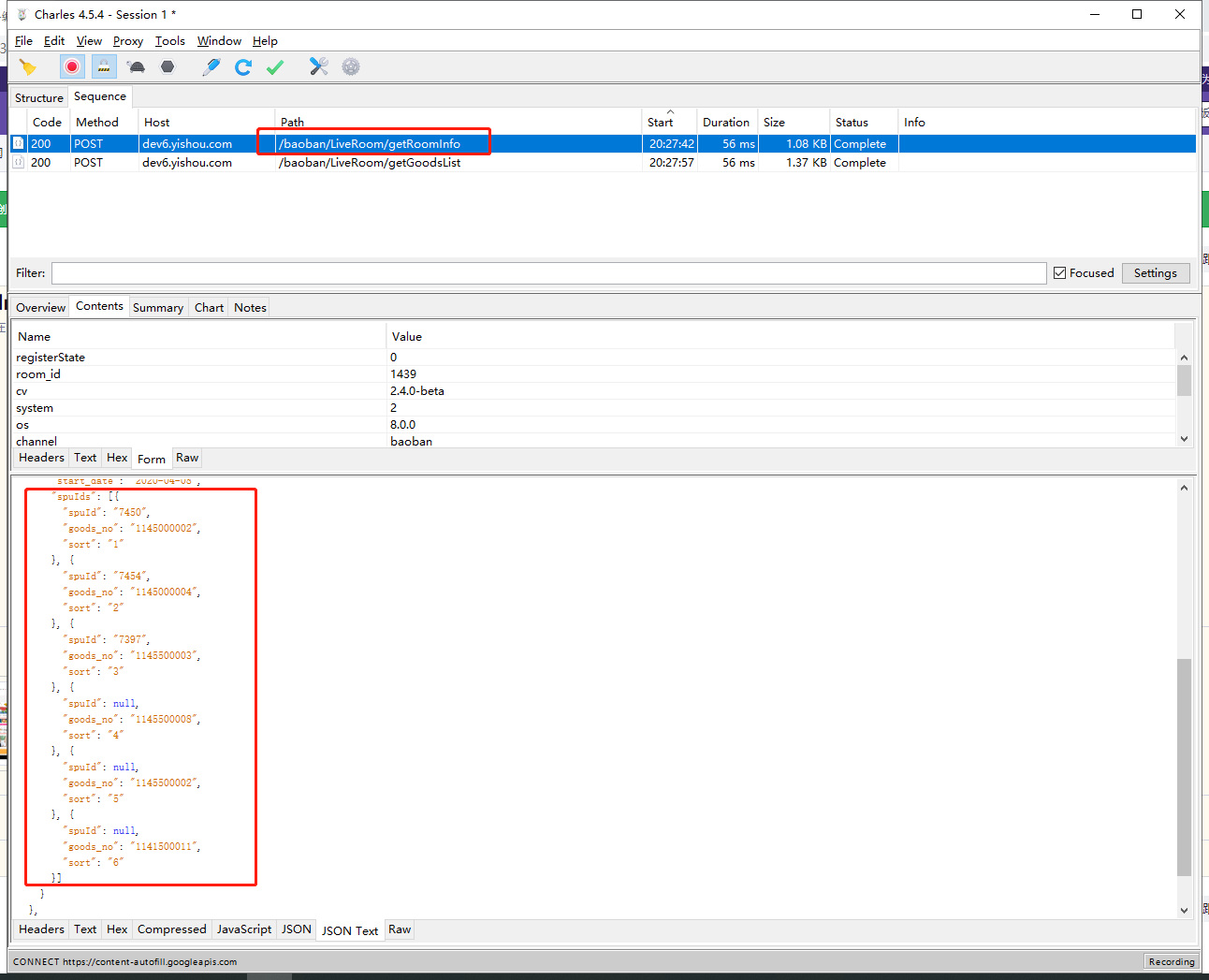Select the getRoomInfo request row
The image size is (1209, 980).
(603, 143)
